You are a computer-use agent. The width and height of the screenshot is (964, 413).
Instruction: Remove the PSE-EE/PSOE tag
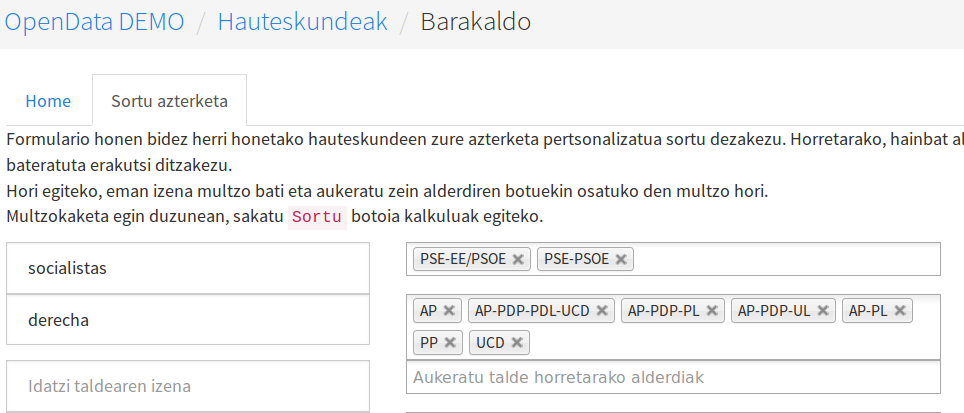point(518,259)
